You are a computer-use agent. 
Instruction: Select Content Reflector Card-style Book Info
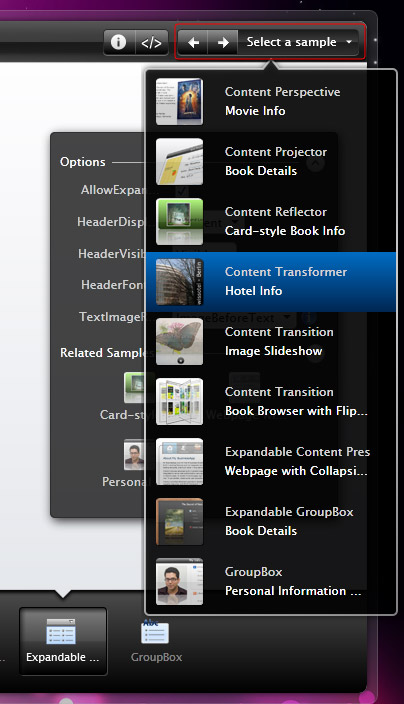[271, 221]
